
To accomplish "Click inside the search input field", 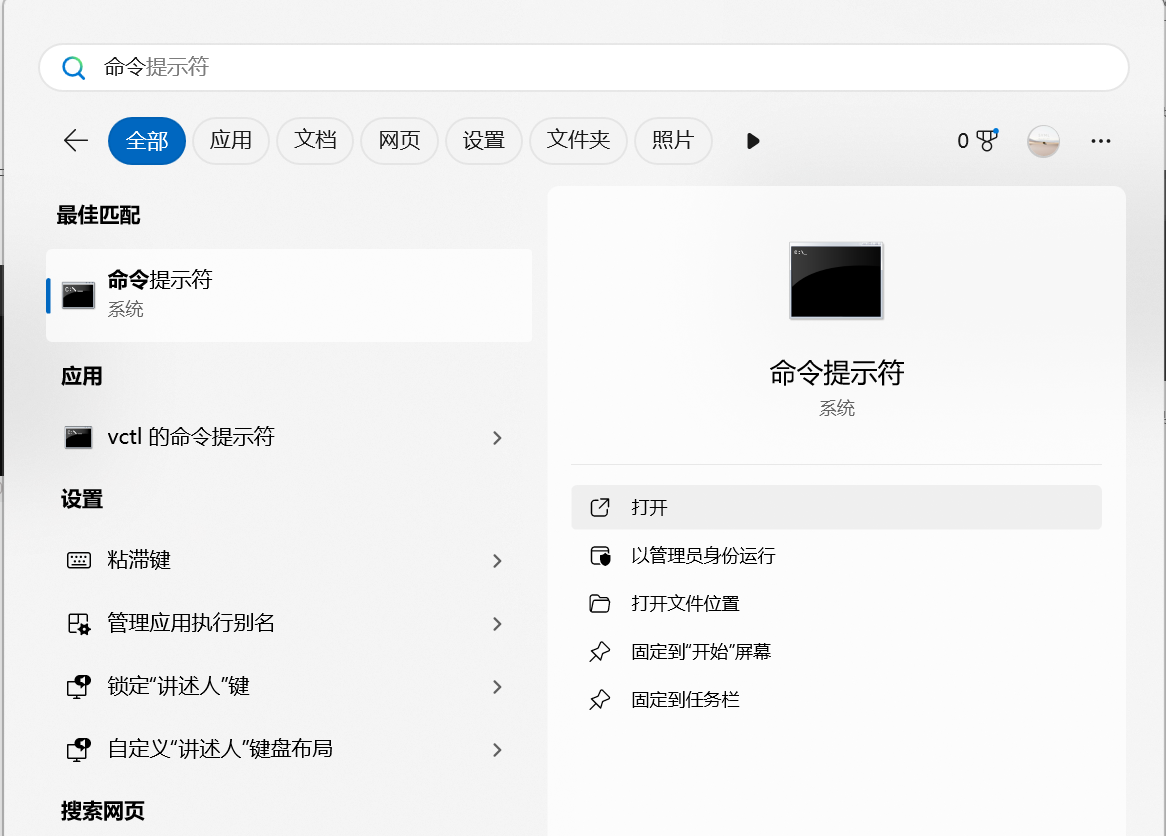I will [x=400, y=67].
